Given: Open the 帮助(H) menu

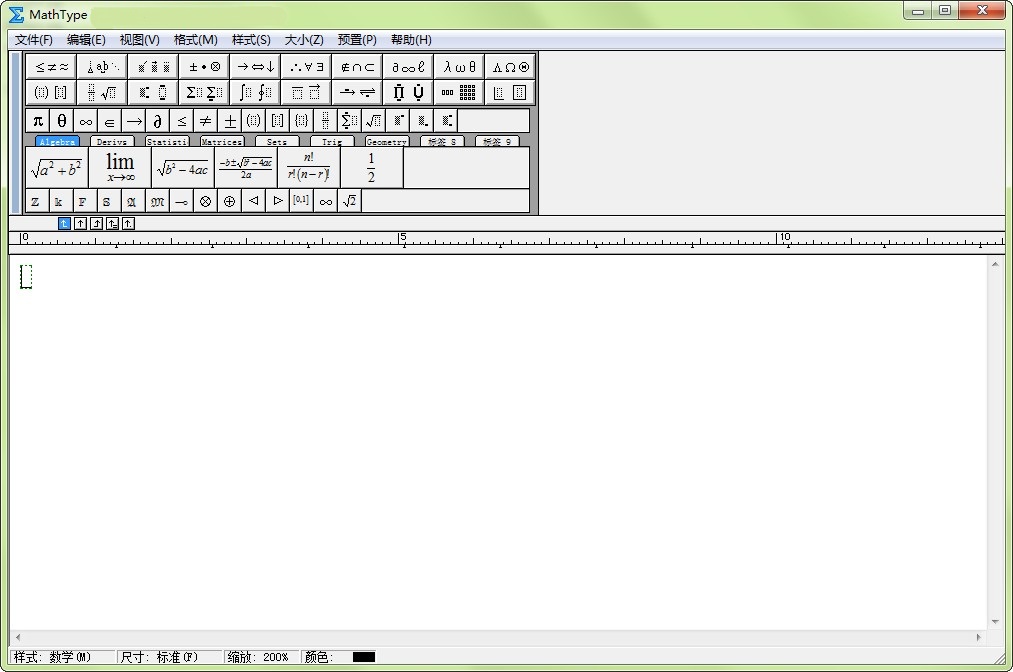Looking at the screenshot, I should pyautogui.click(x=411, y=40).
